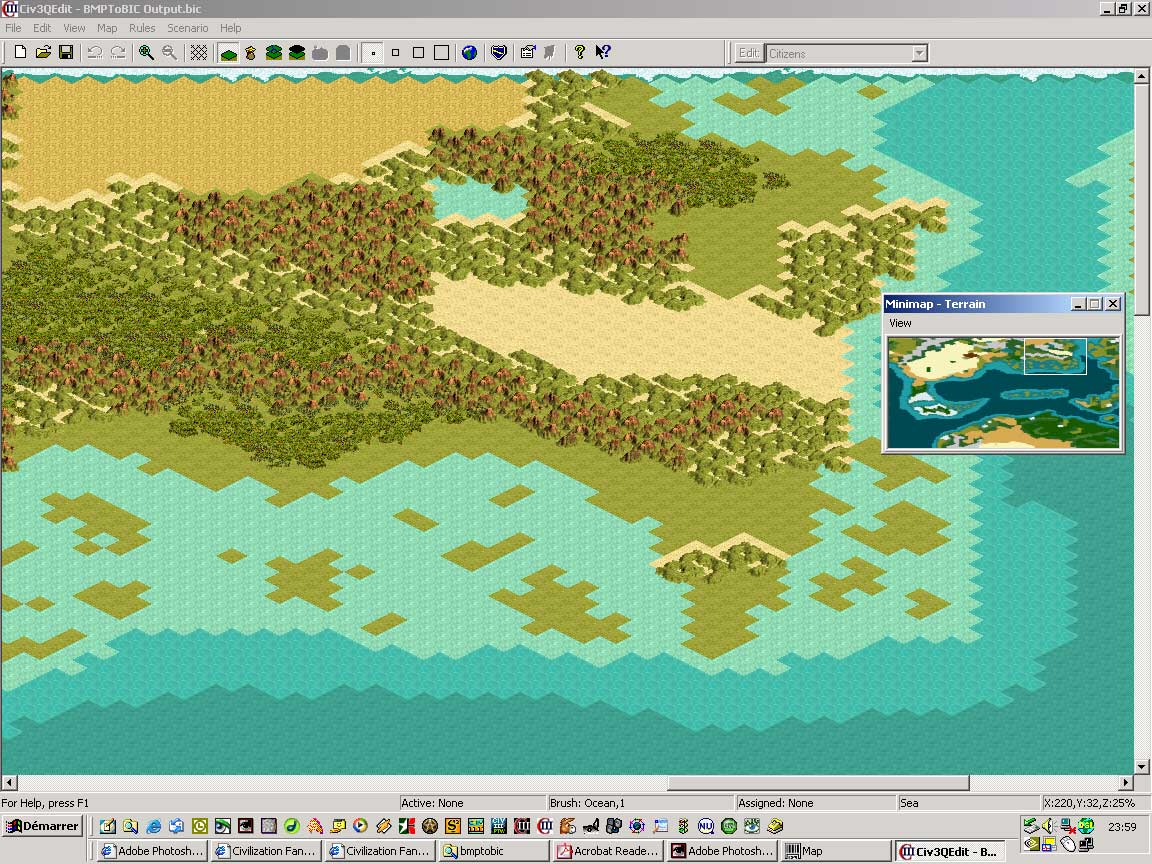Select the greyed-out city placement tool
Viewport: 1152px width, 864px height.
pyautogui.click(x=320, y=52)
